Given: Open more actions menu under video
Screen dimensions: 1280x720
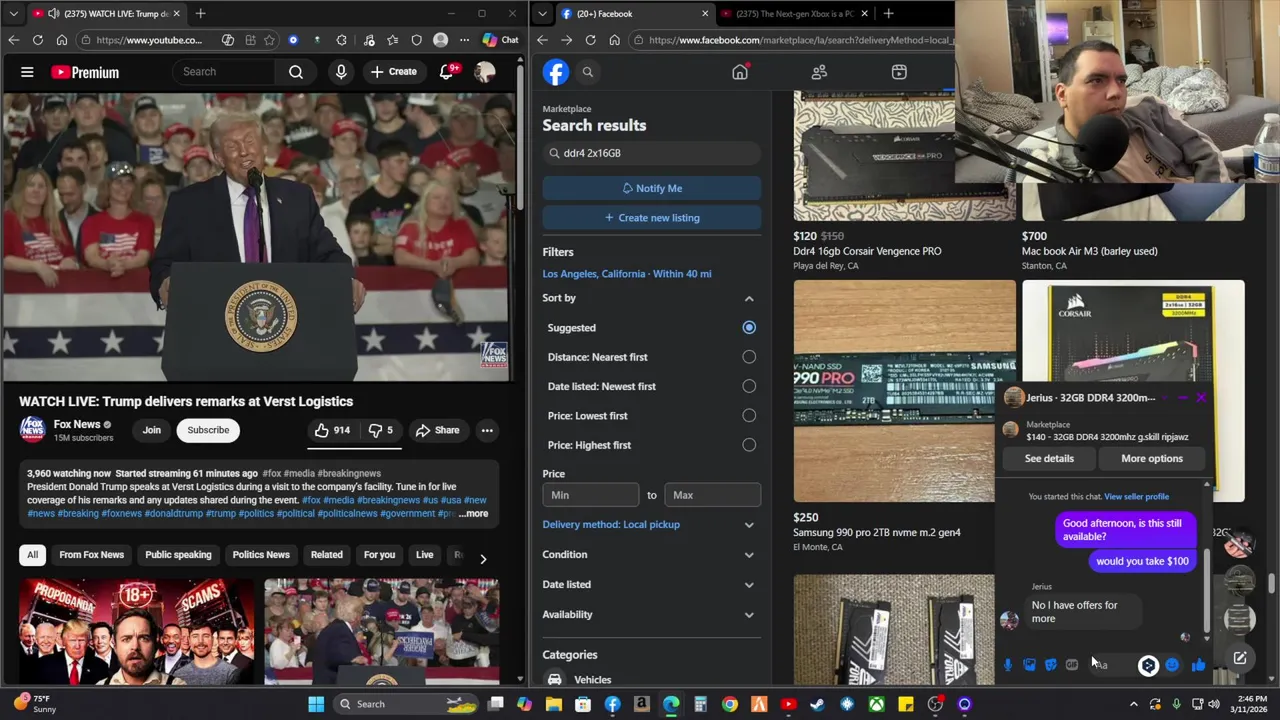Looking at the screenshot, I should [487, 430].
